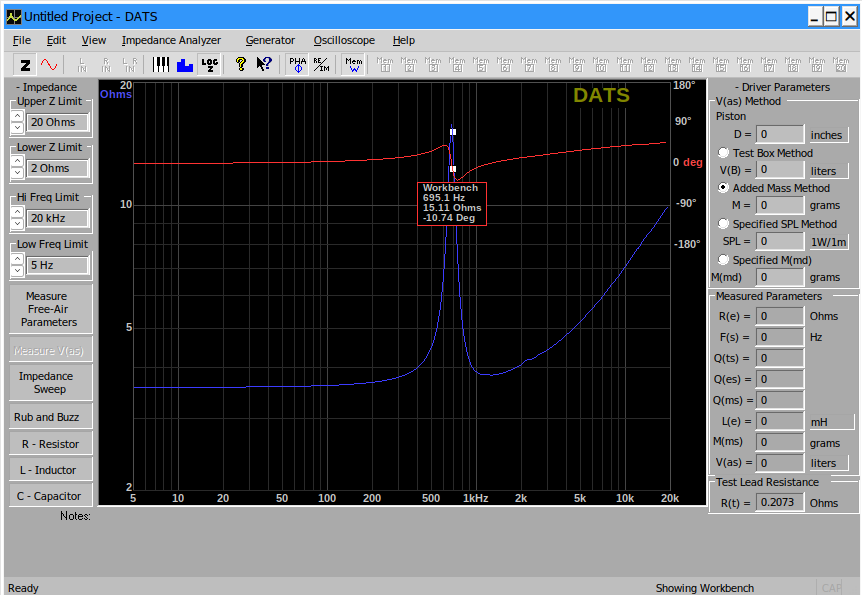Click the Upper Z Limit 20 Ohms field
Viewport: 862px width, 595px height.
click(58, 122)
